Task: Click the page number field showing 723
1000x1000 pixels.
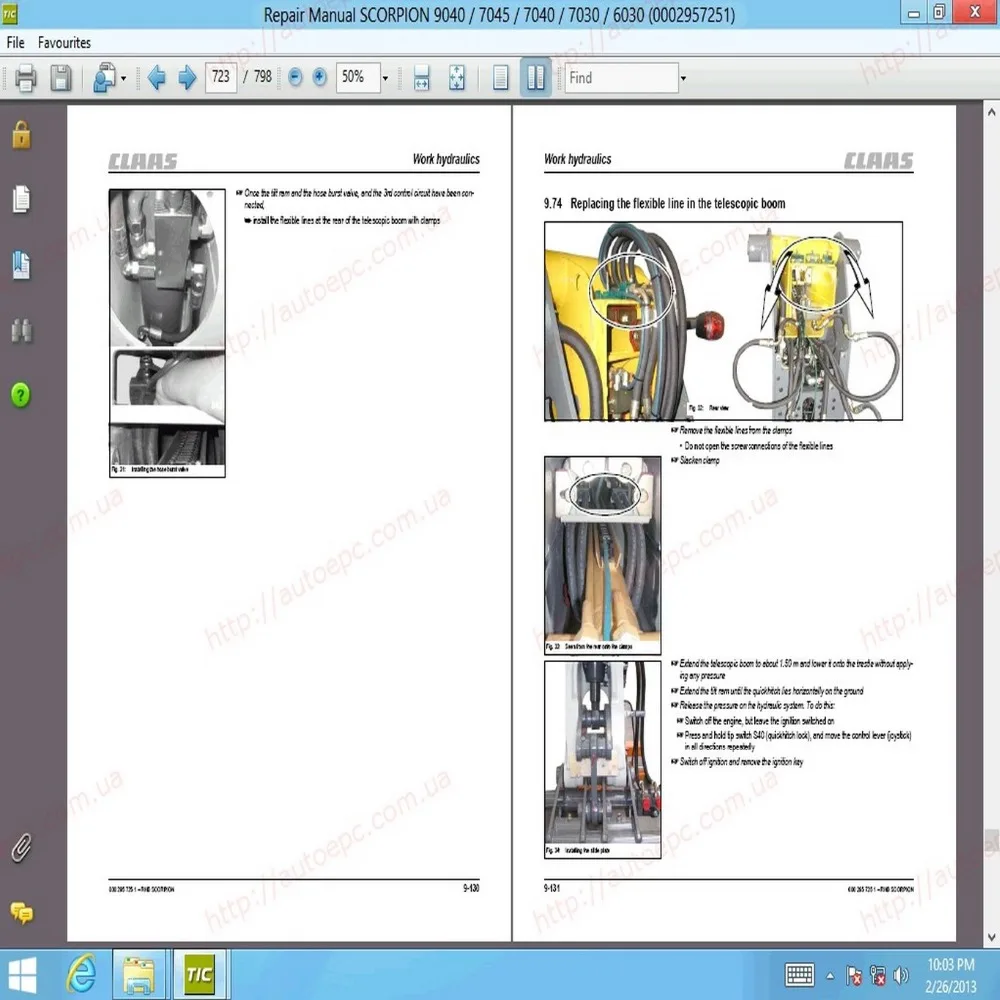Action: [x=220, y=77]
